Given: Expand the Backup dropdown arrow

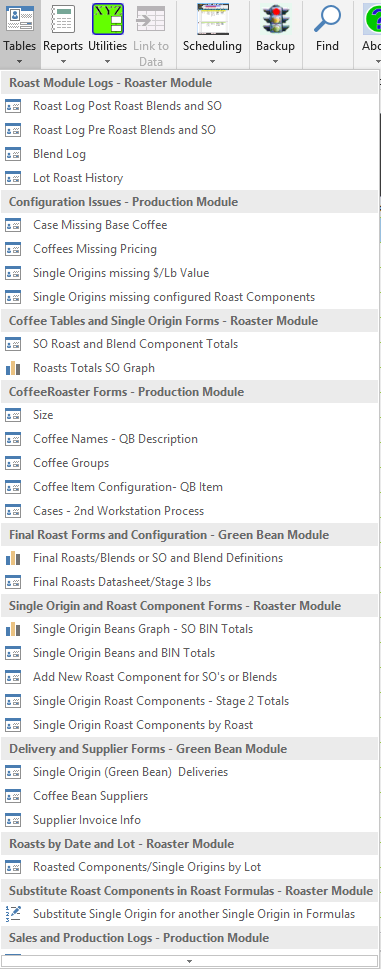Looking at the screenshot, I should [x=275, y=61].
